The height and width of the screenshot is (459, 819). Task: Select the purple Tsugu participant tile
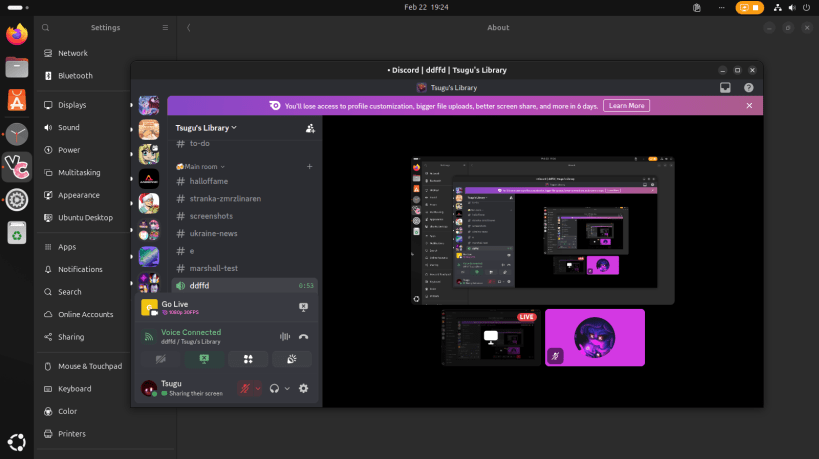(595, 337)
